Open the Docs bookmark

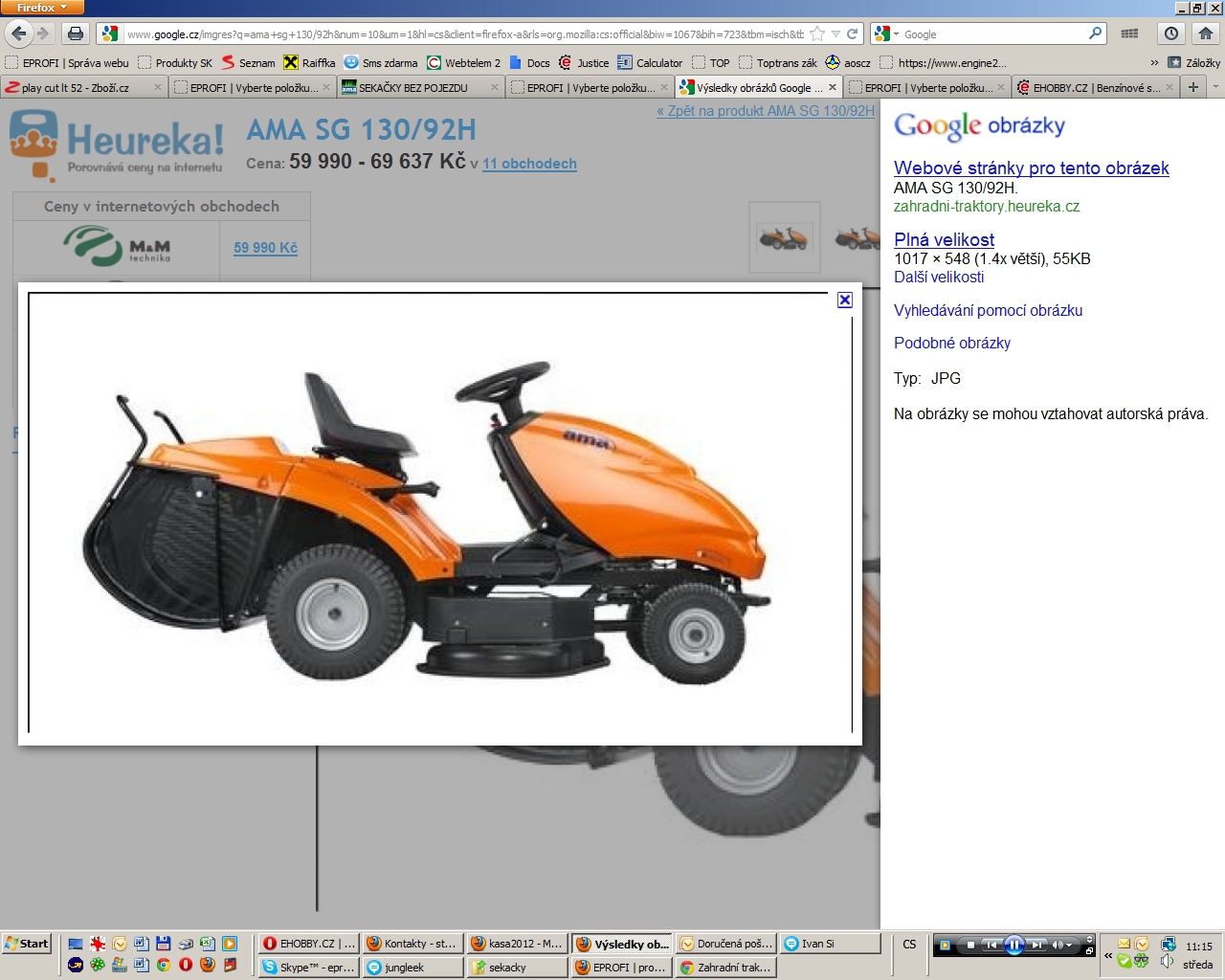pyautogui.click(x=529, y=62)
